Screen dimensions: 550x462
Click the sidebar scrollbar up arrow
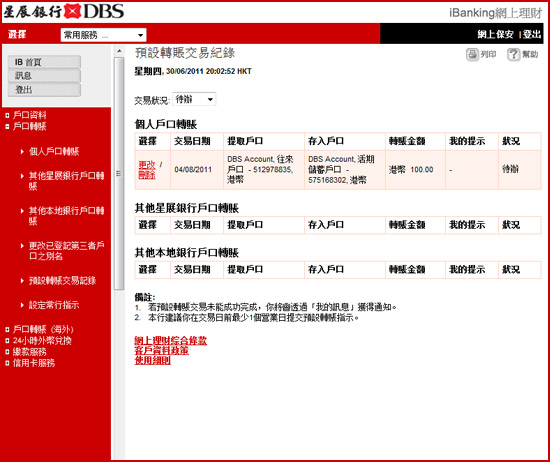(x=119, y=51)
